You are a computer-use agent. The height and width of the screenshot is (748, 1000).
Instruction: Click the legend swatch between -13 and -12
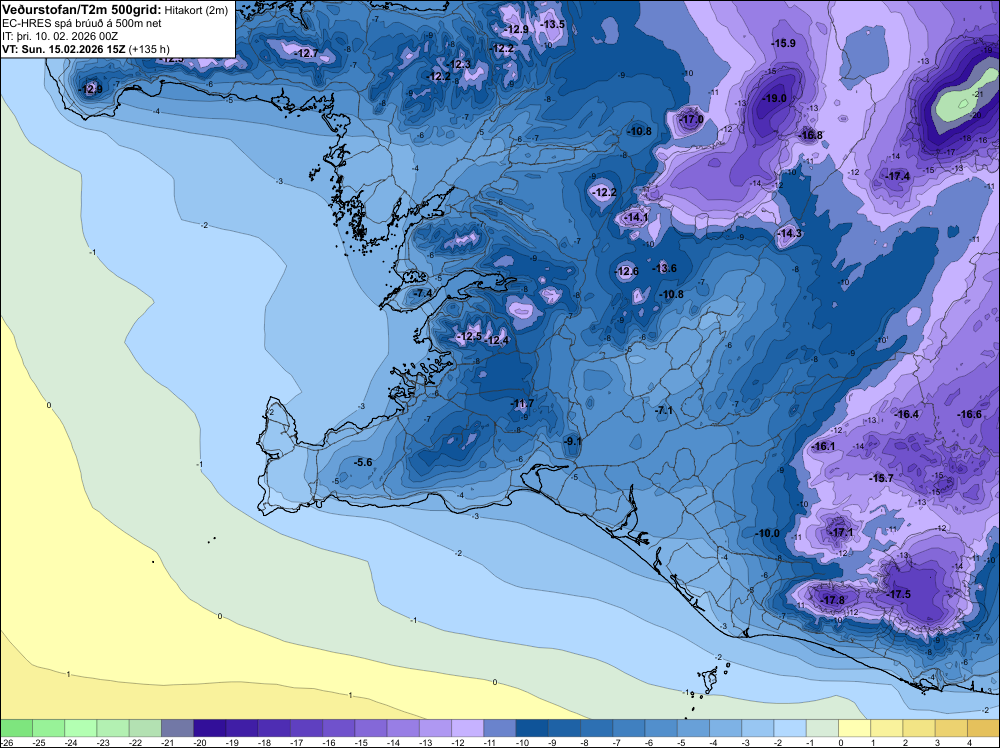point(436,728)
